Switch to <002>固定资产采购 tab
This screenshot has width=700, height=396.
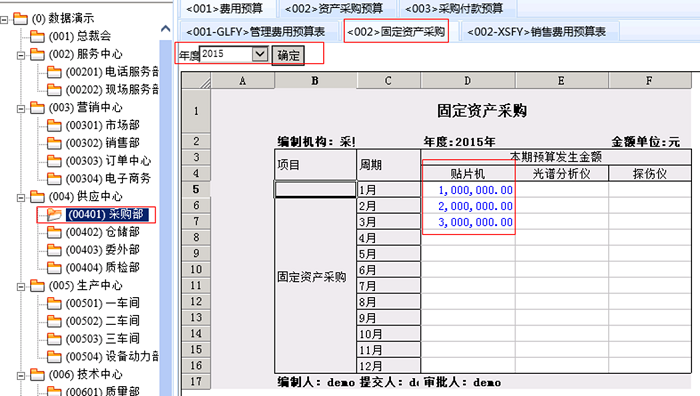pyautogui.click(x=396, y=32)
